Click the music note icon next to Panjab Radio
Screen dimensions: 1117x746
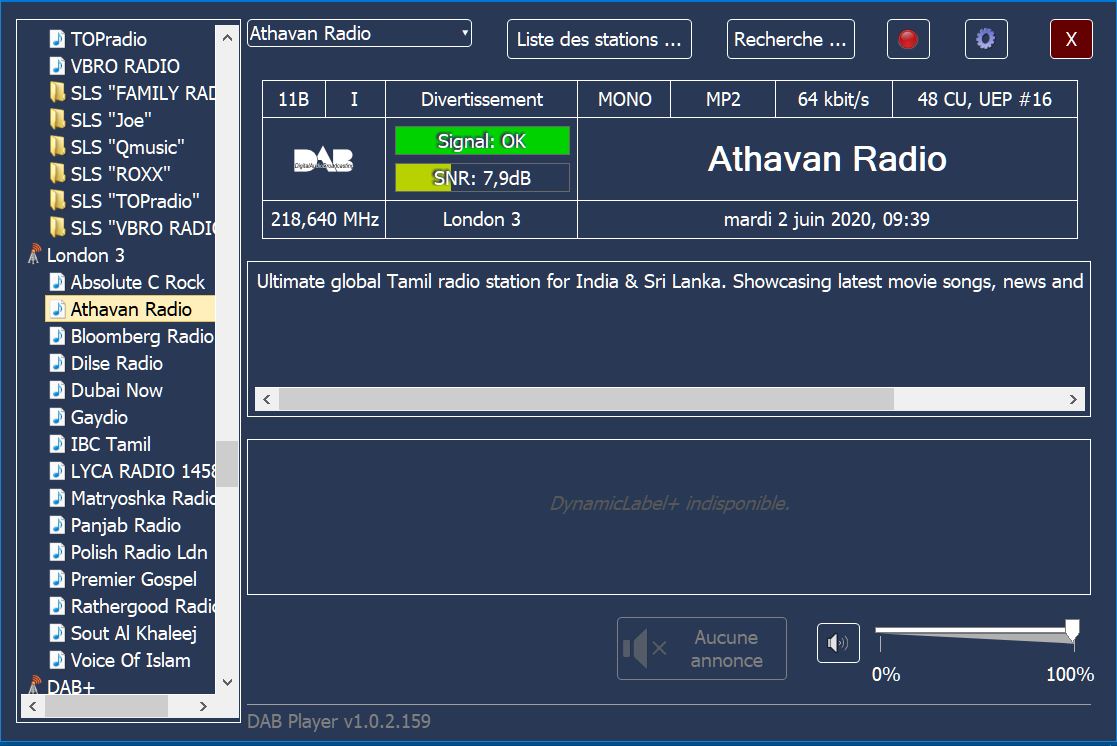click(x=57, y=525)
